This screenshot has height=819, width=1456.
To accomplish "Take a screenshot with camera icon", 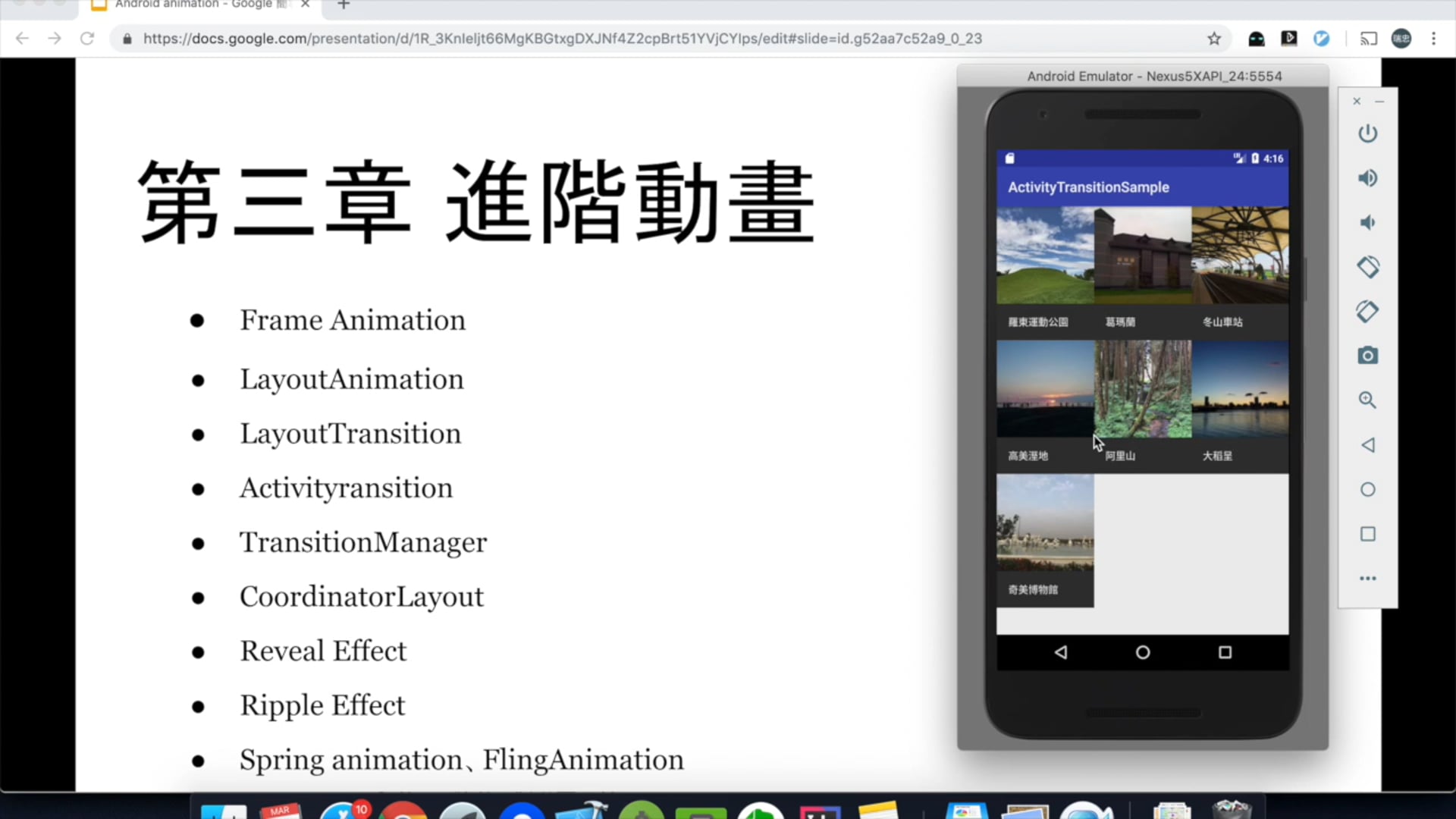I will click(1367, 356).
